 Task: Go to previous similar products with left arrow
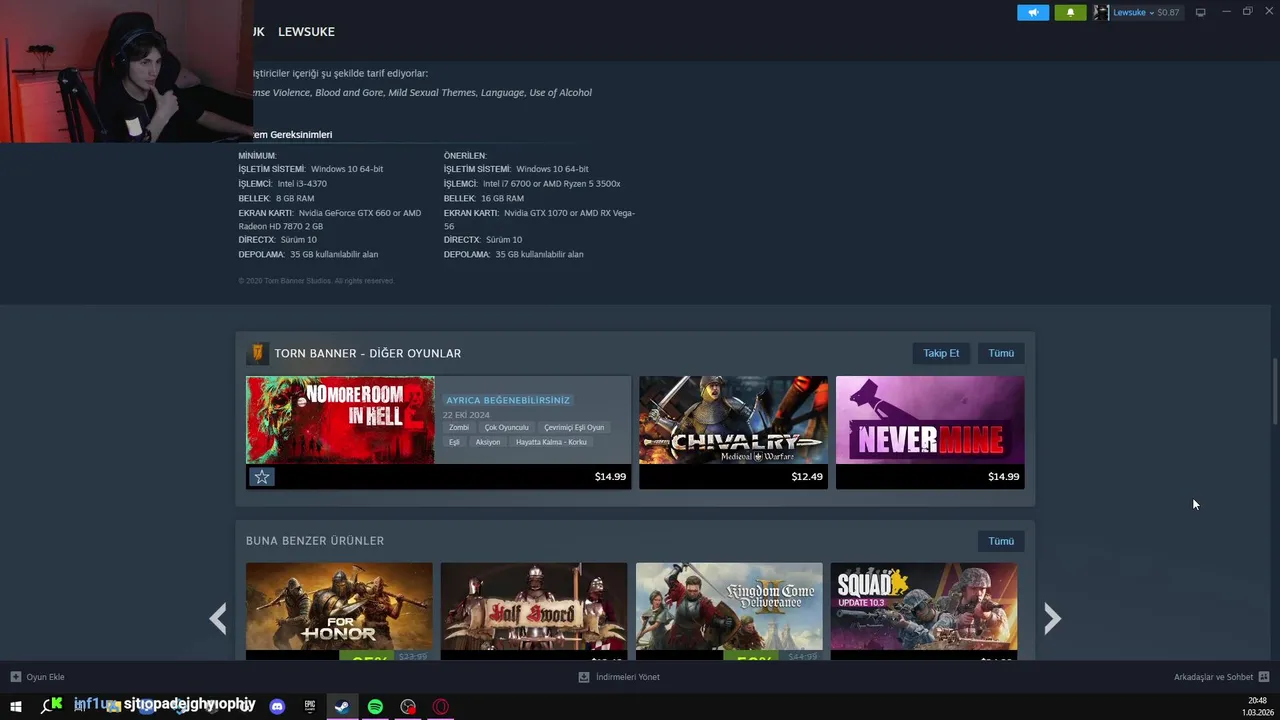tap(218, 618)
